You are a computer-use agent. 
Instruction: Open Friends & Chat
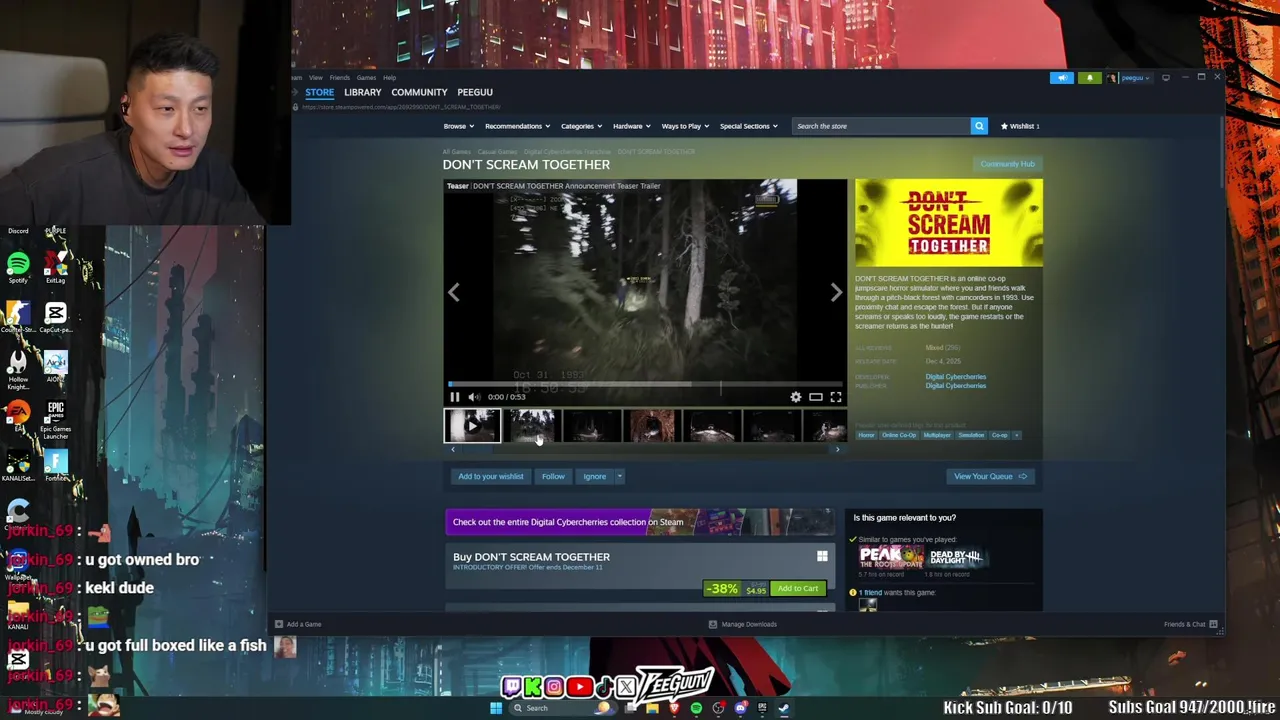pyautogui.click(x=1190, y=624)
